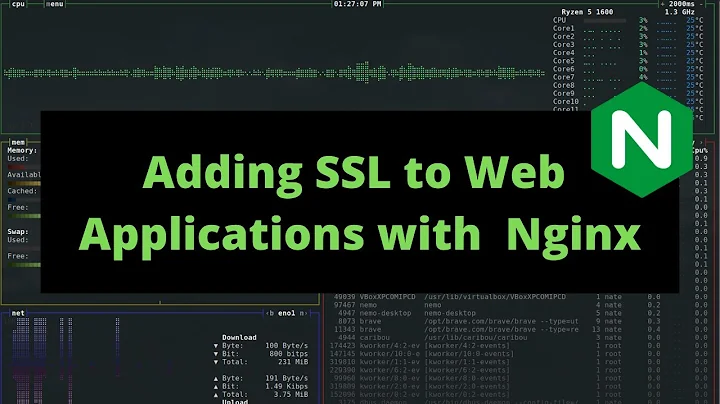Switch to previous network interface with b

click(271, 313)
